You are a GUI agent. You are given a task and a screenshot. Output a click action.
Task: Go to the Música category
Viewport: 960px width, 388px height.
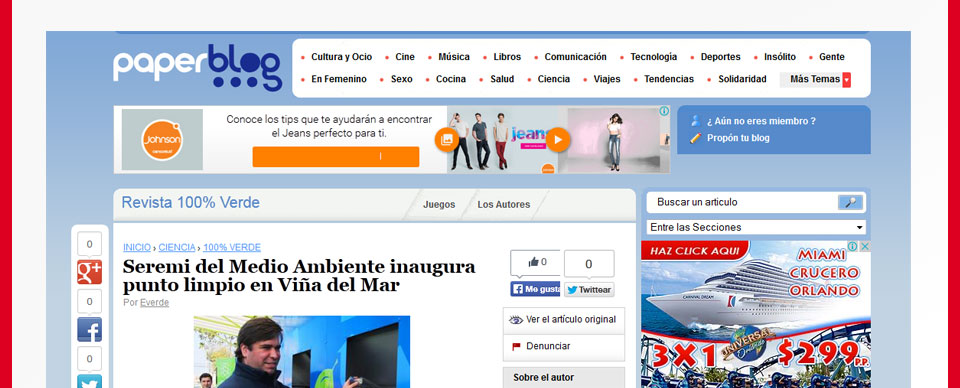coord(454,57)
